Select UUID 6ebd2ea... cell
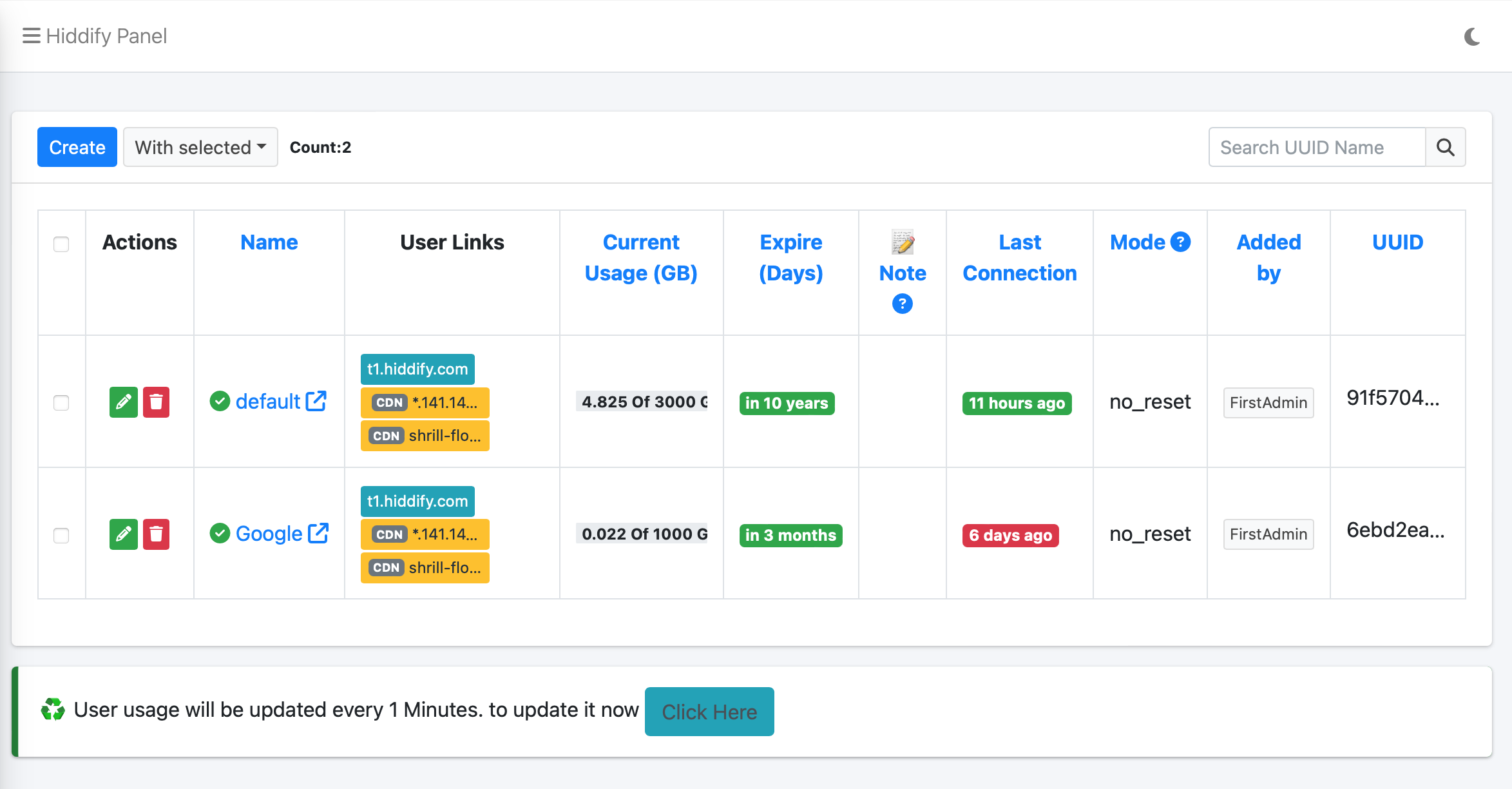The image size is (1512, 789). [1395, 531]
